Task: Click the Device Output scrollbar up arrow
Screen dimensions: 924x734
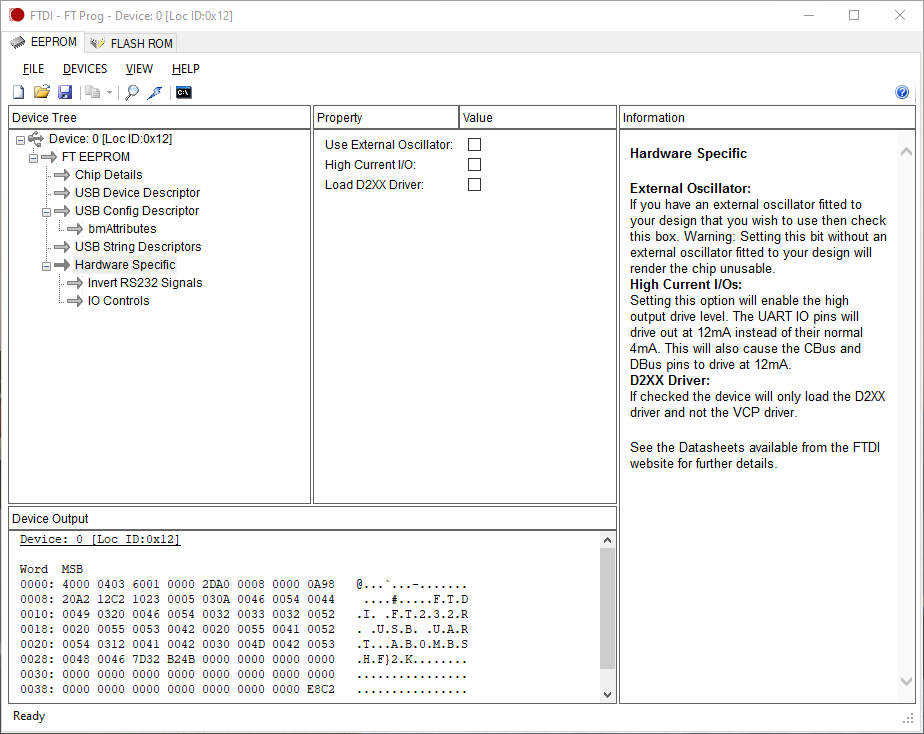Action: (608, 540)
